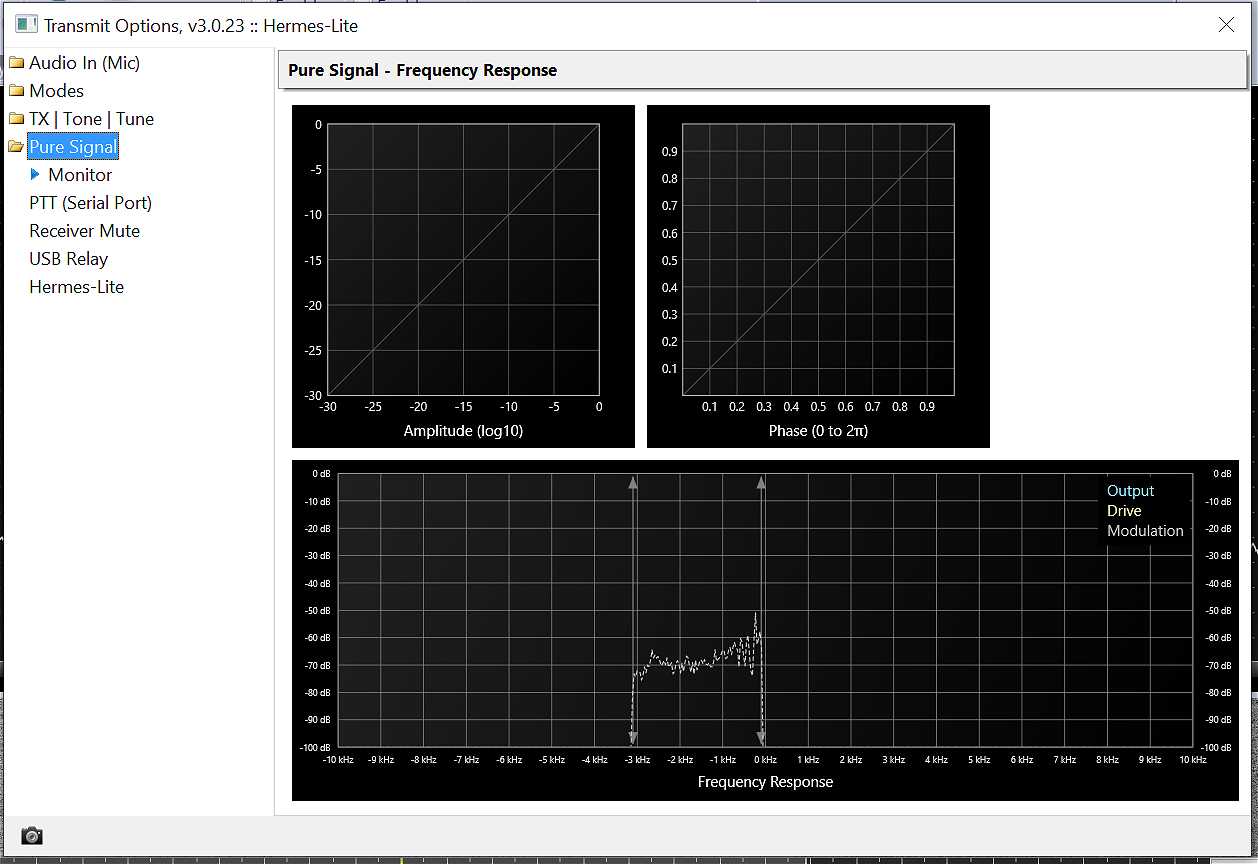Click the 0 kHz filter edge marker

tap(761, 610)
